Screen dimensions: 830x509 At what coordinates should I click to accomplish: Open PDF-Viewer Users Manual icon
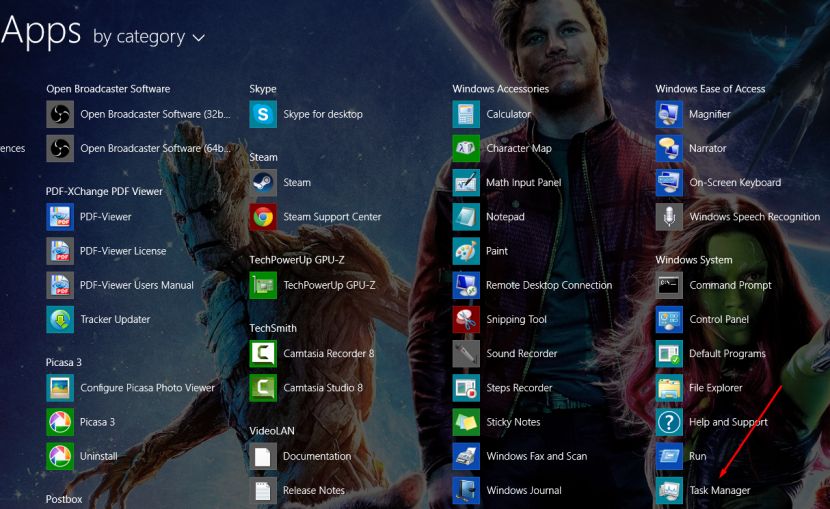point(60,285)
